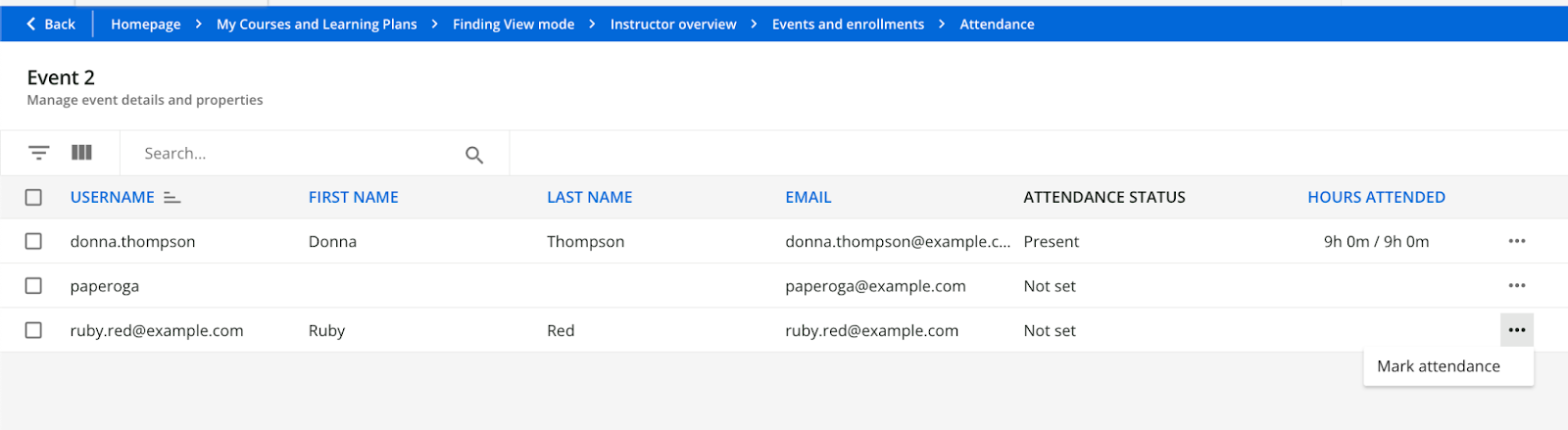Click the search magnifier icon

474,155
